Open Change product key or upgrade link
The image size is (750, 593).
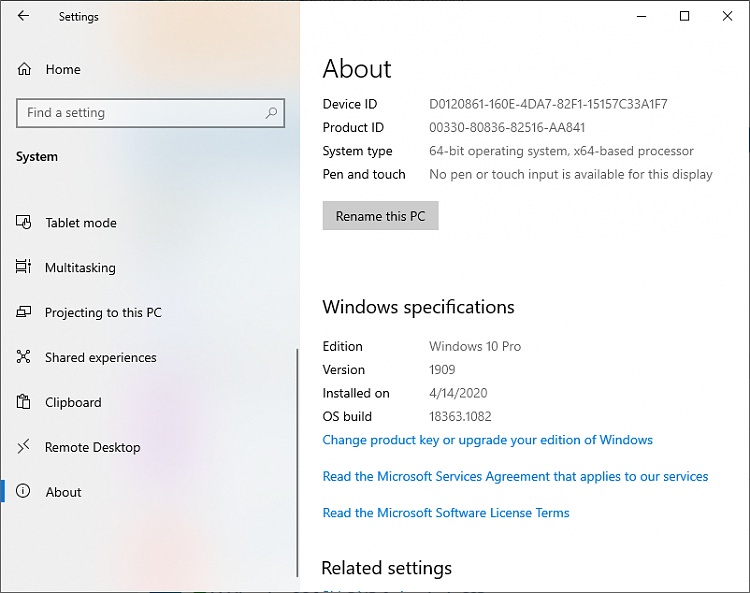pyautogui.click(x=487, y=440)
